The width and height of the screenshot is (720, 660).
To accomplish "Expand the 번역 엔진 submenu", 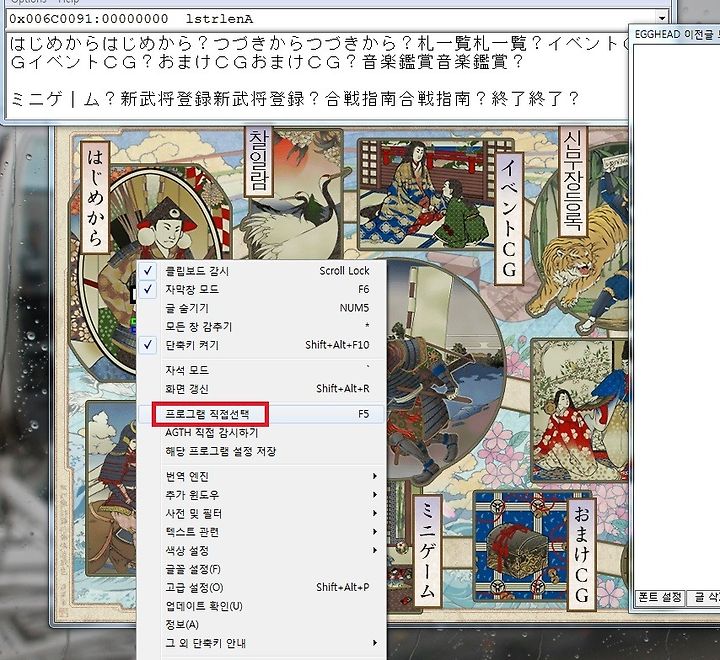I will click(261, 476).
